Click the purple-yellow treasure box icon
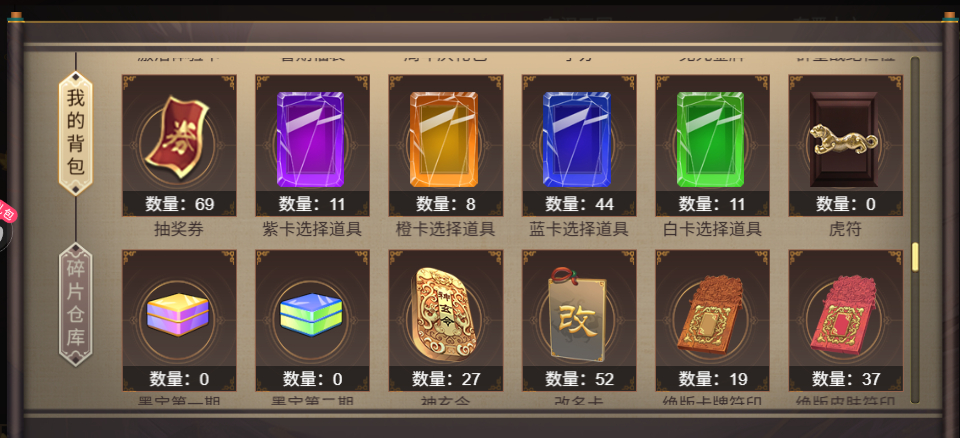The height and width of the screenshot is (438, 960). point(178,314)
